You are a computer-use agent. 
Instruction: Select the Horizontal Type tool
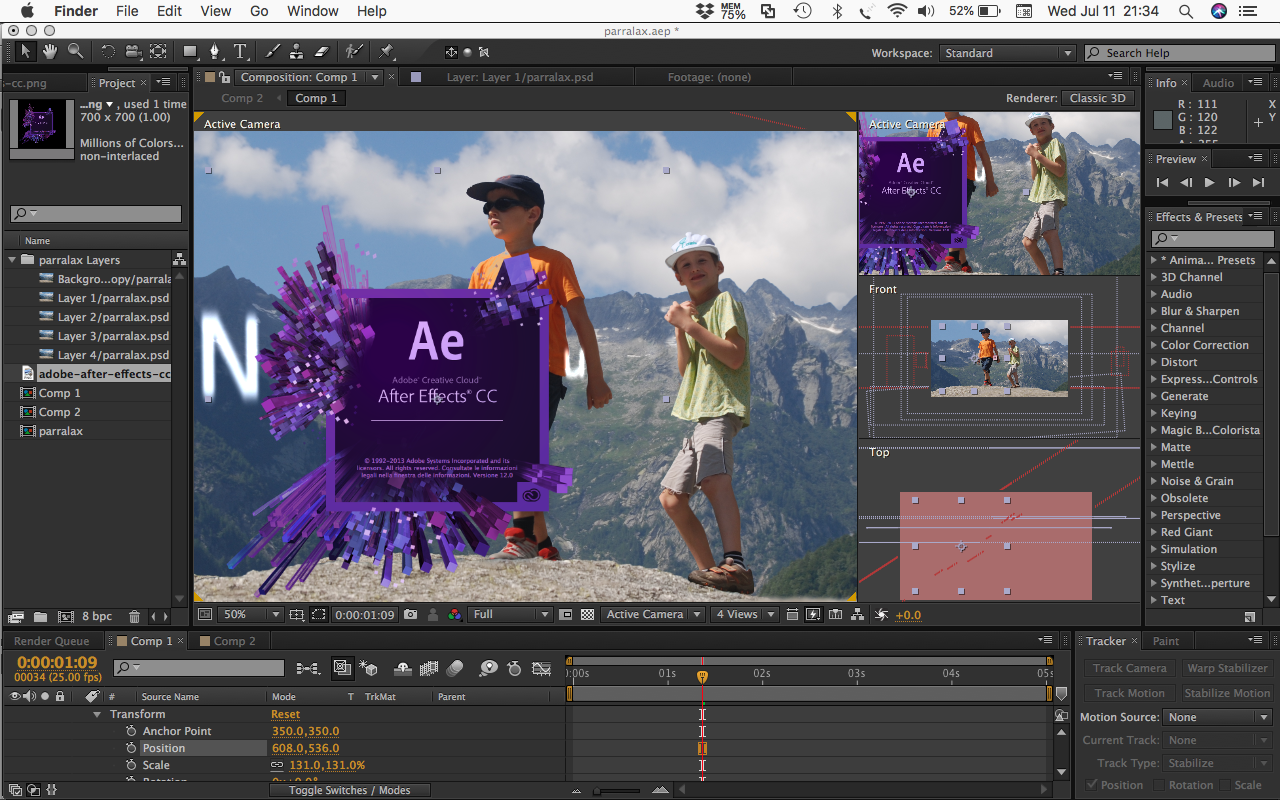[240, 51]
